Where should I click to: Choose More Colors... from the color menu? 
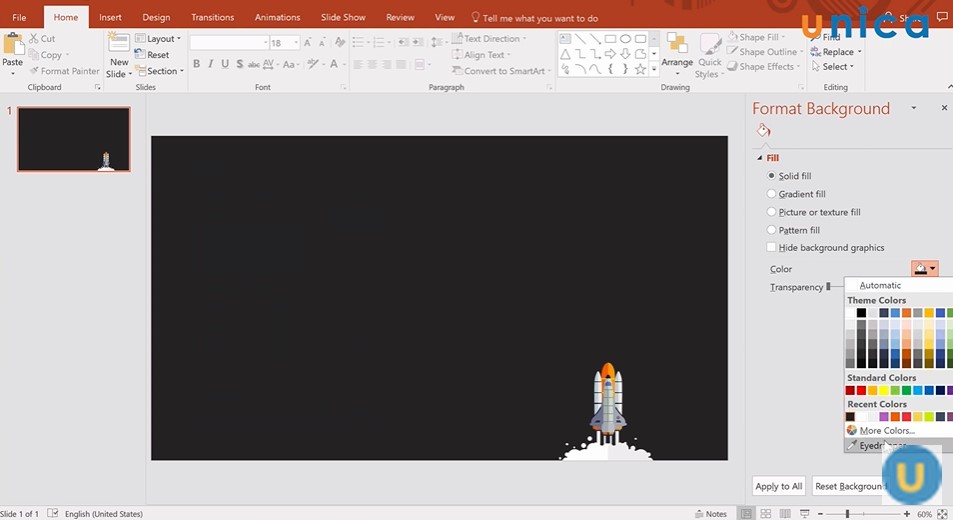coord(885,431)
